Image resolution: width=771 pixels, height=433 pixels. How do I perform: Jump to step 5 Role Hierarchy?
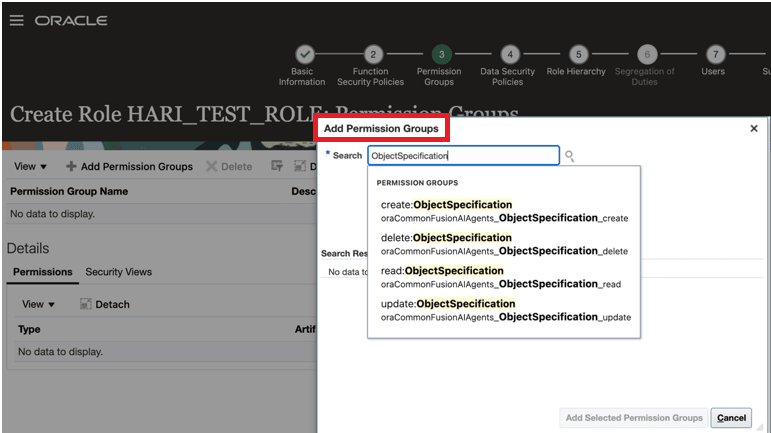578,54
